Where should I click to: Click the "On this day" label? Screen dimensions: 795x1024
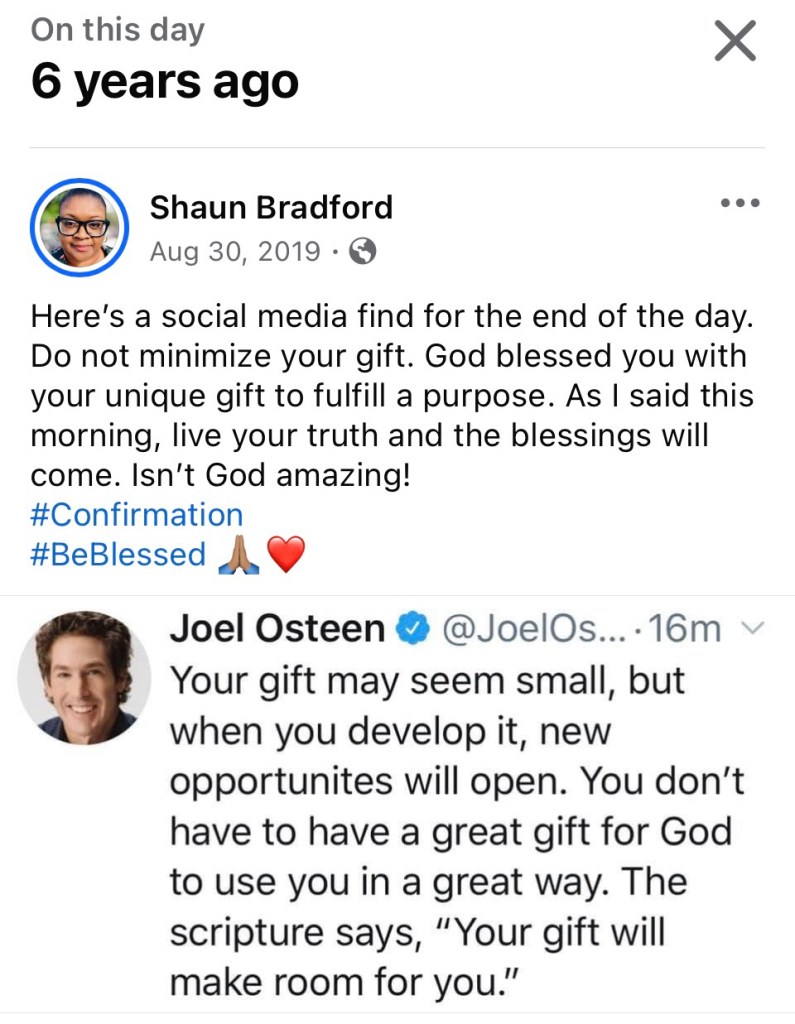pyautogui.click(x=117, y=29)
